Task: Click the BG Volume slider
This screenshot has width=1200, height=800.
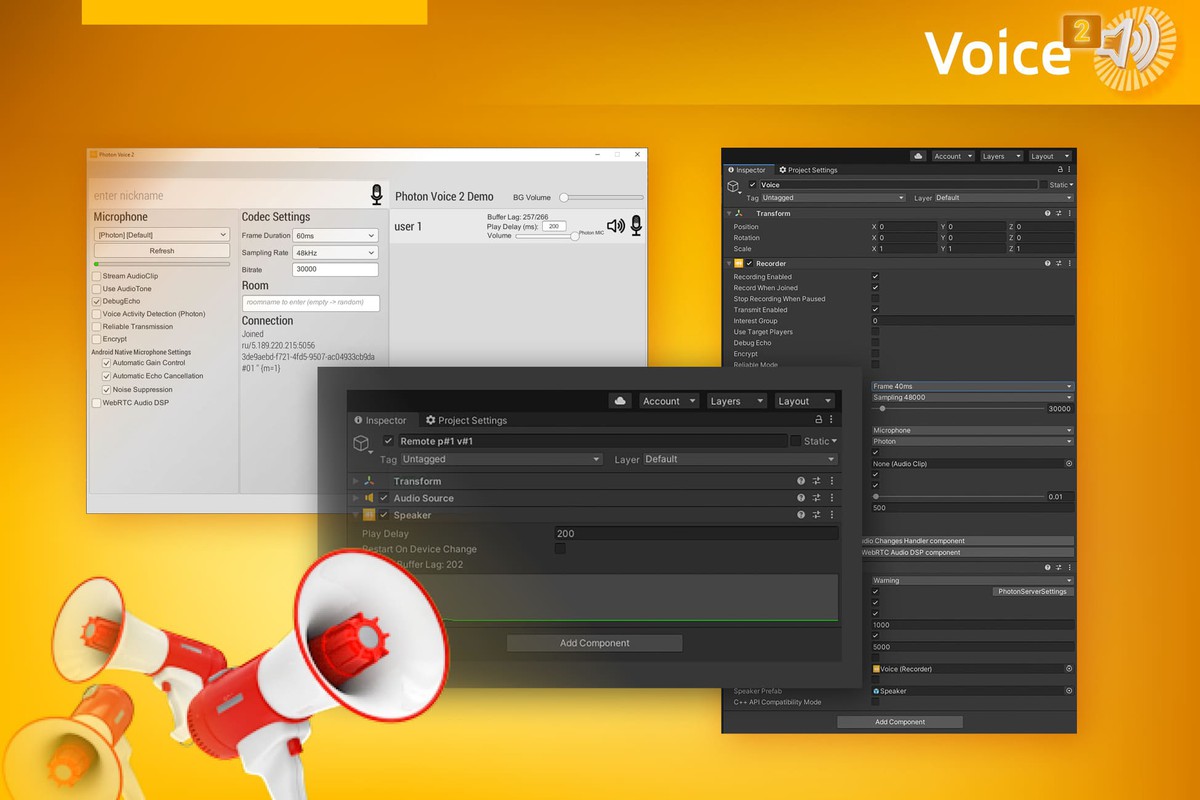Action: [x=600, y=198]
